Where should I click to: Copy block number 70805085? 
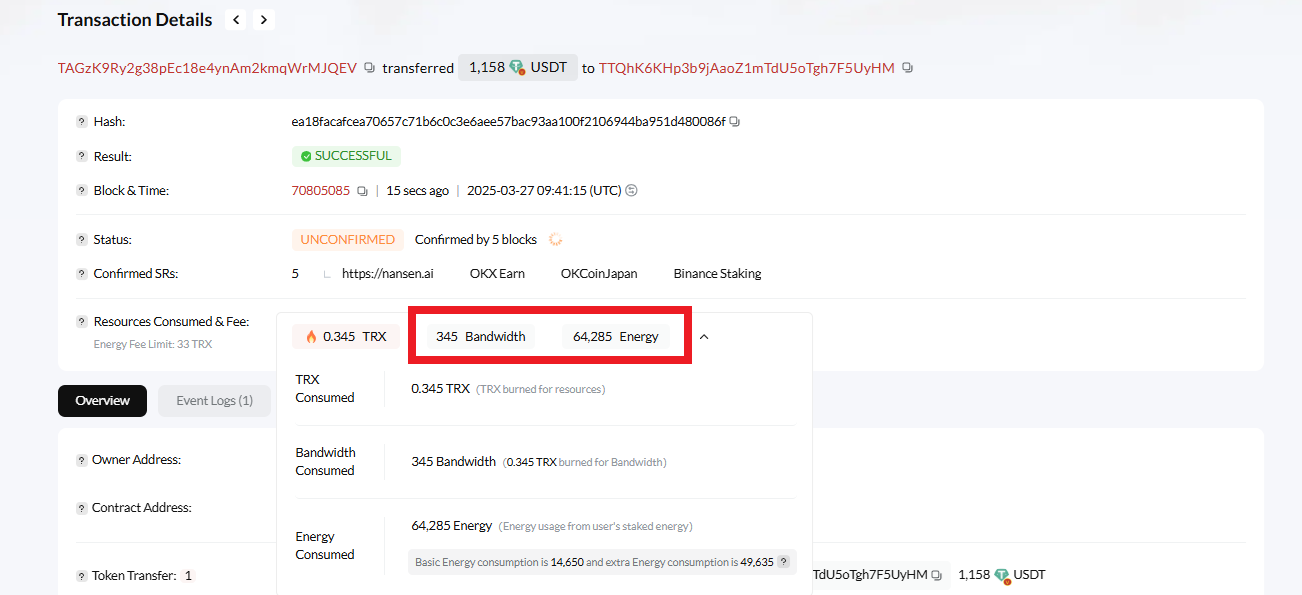point(362,191)
